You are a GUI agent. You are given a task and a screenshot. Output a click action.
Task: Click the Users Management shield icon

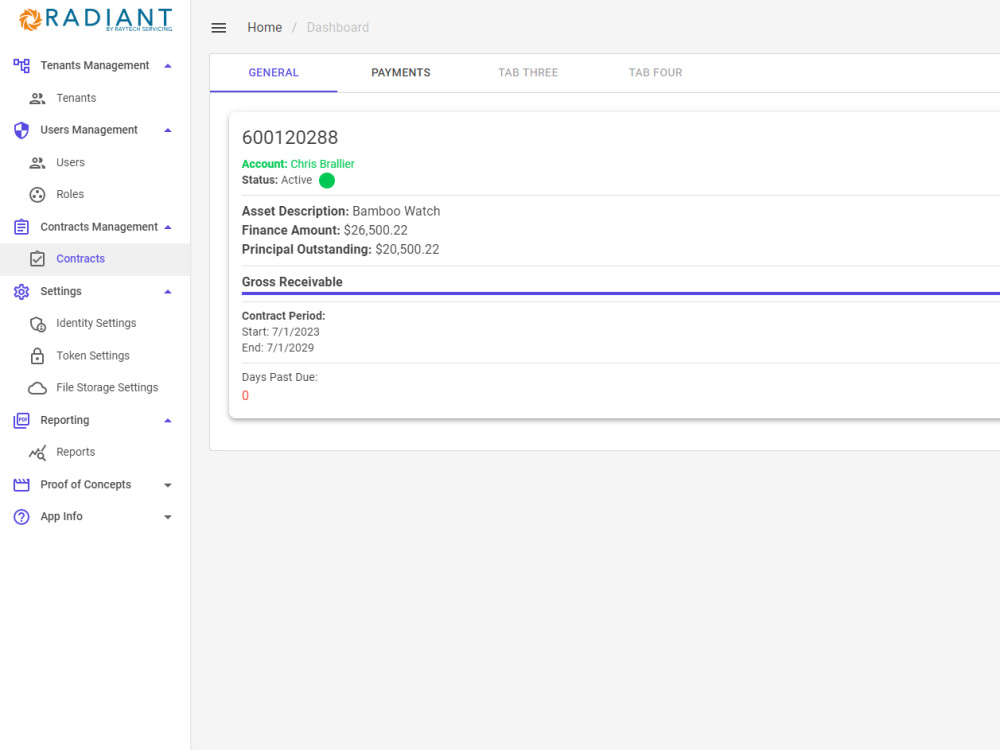pyautogui.click(x=21, y=130)
